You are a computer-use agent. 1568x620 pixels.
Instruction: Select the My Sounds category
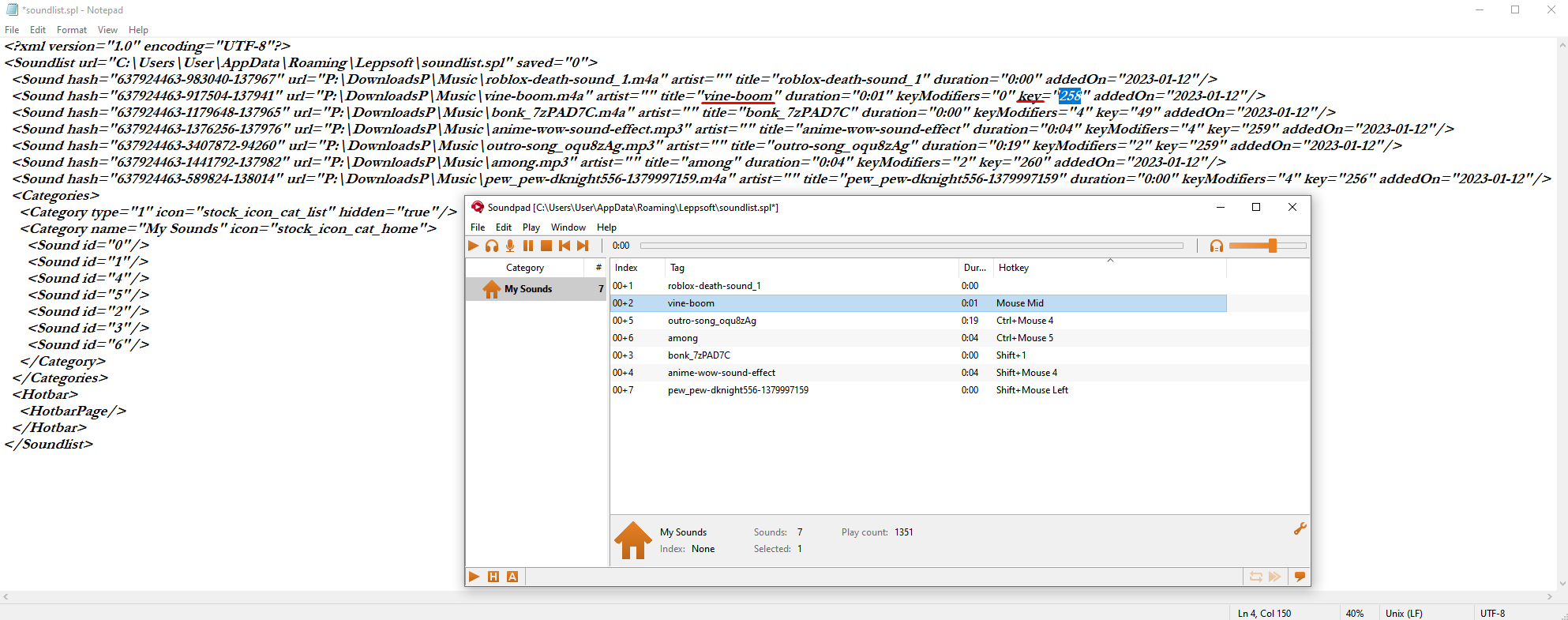coord(536,289)
